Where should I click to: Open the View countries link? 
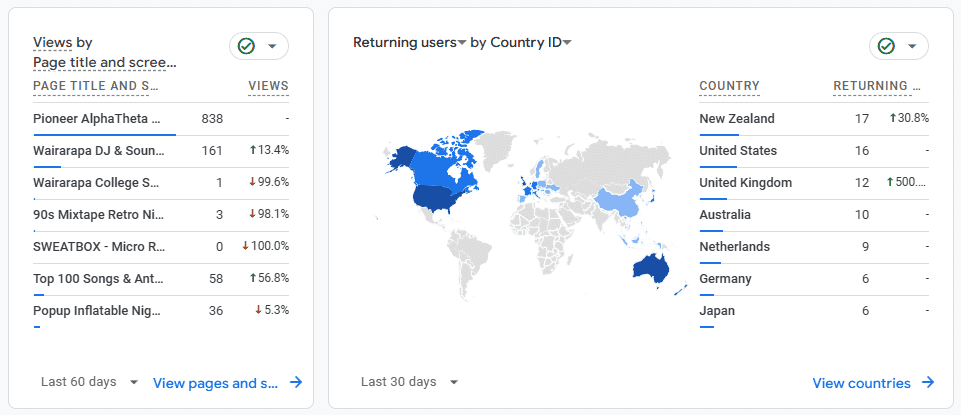pos(861,383)
